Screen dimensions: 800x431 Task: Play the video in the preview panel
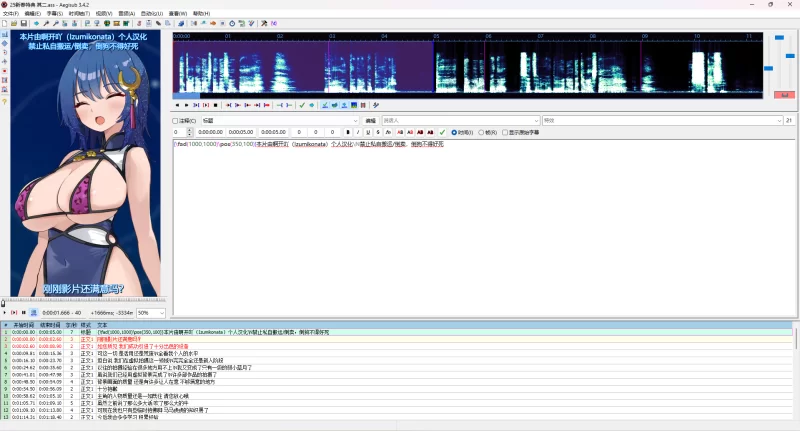pos(5,313)
